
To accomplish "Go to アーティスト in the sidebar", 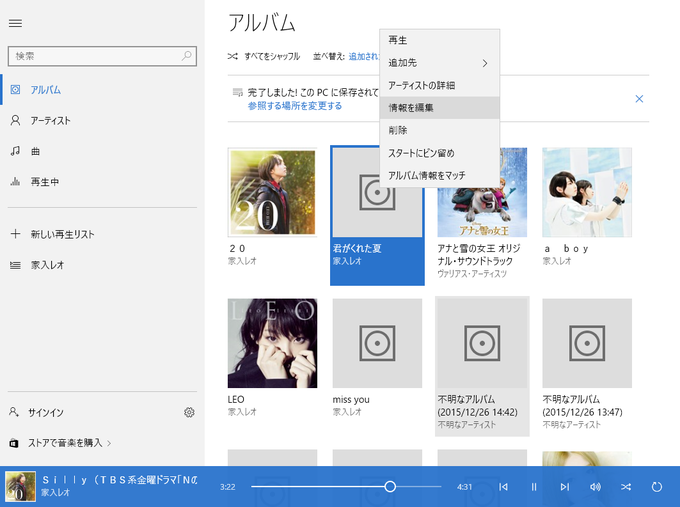I will [102, 121].
